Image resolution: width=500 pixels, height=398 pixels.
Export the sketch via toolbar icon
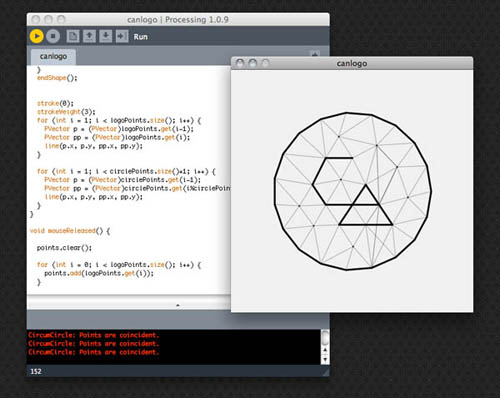(122, 36)
